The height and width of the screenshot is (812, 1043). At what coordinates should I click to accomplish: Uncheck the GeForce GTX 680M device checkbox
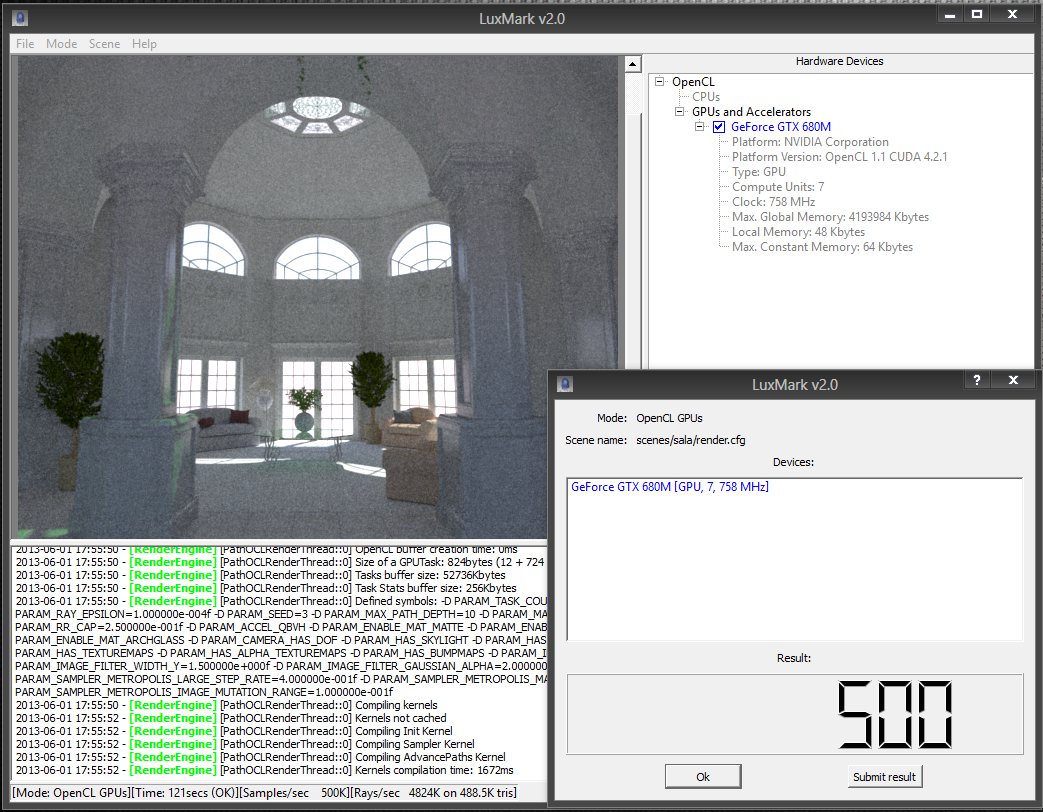click(719, 127)
